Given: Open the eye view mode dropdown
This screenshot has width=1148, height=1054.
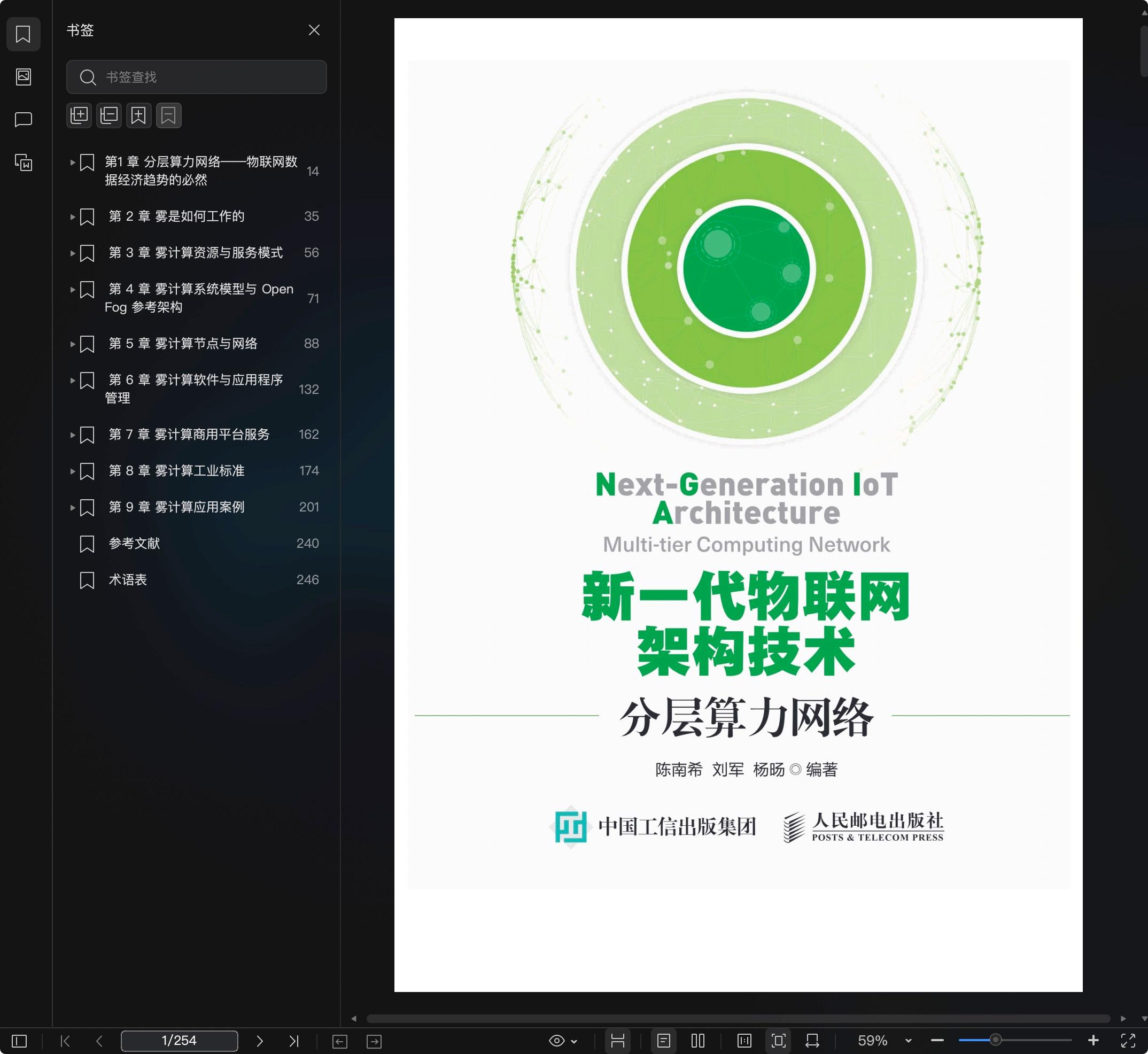Looking at the screenshot, I should [x=563, y=1041].
